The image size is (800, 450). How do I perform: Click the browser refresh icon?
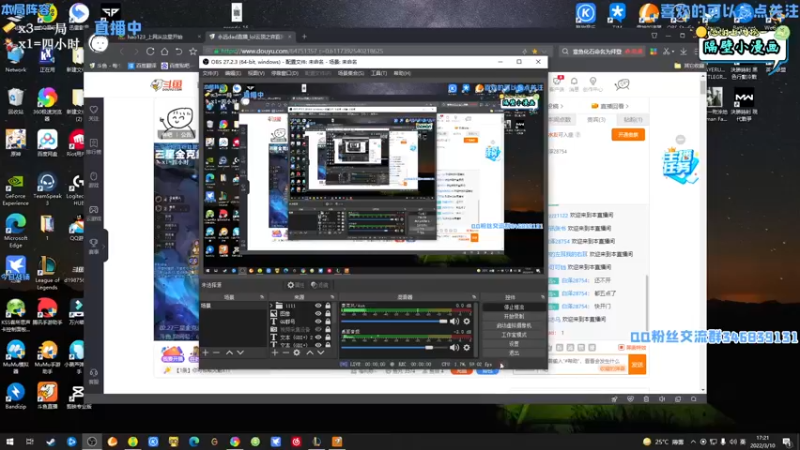pos(150,51)
